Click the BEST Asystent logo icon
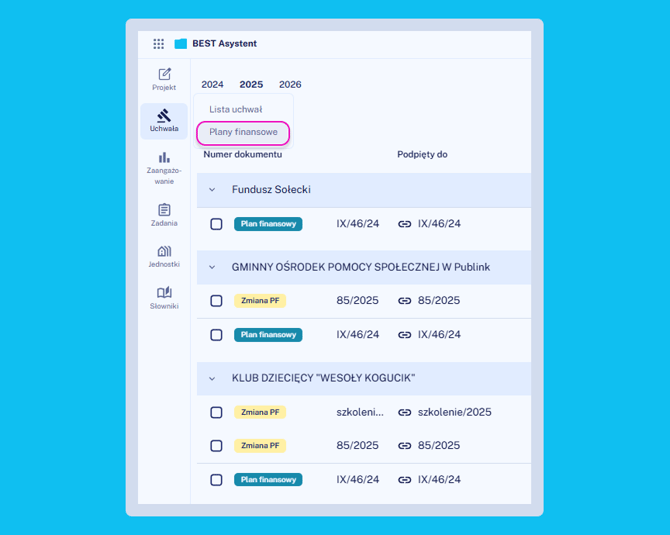This screenshot has width=670, height=535. tap(181, 44)
